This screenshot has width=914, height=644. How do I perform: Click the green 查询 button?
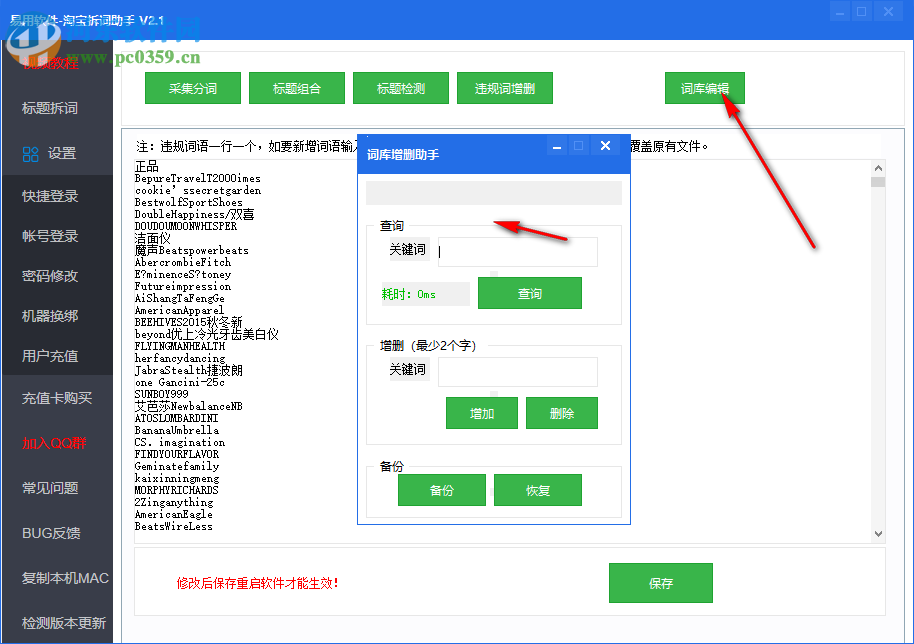tap(530, 293)
